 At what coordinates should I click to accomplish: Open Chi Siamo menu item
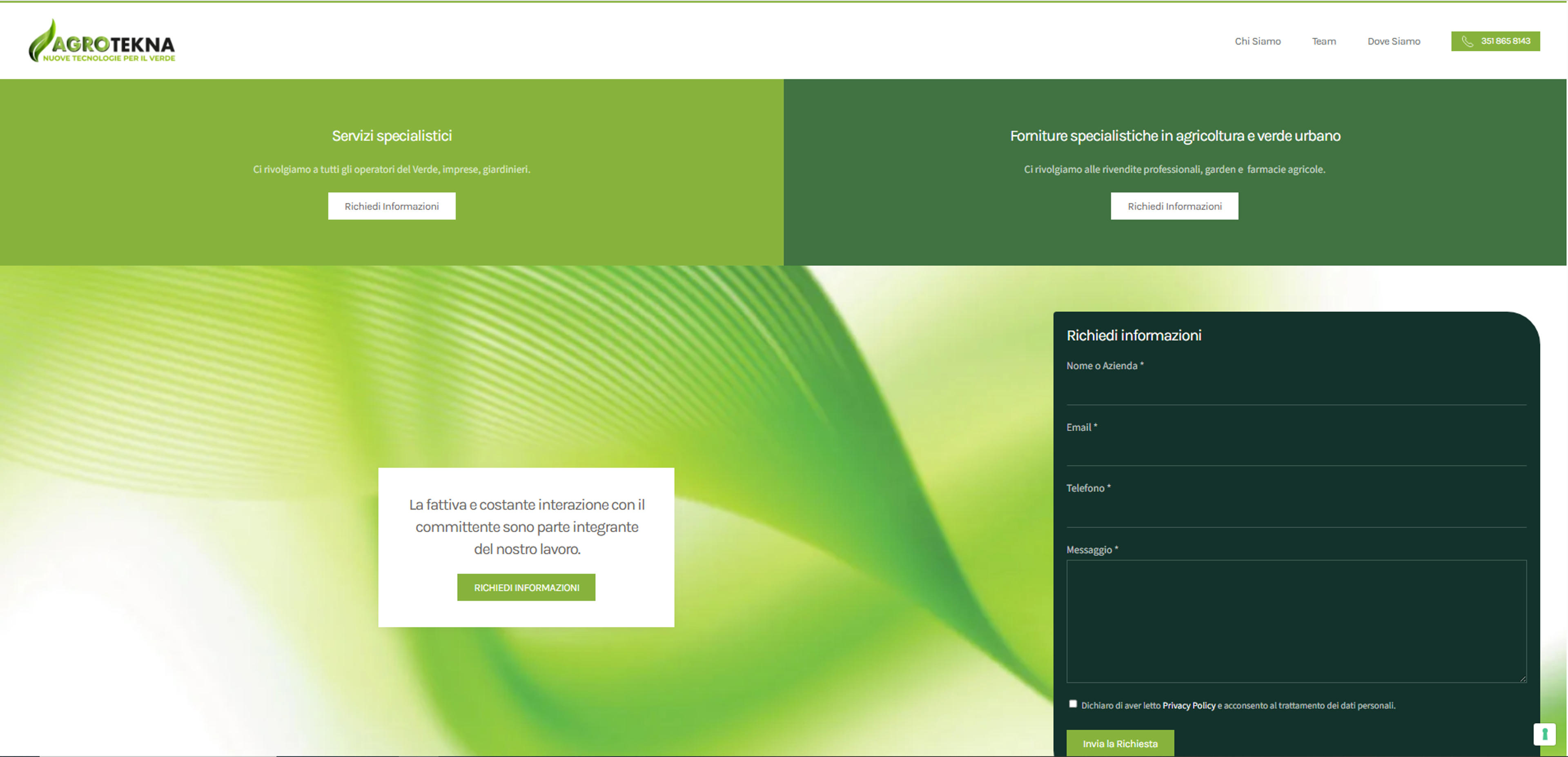pyautogui.click(x=1258, y=41)
